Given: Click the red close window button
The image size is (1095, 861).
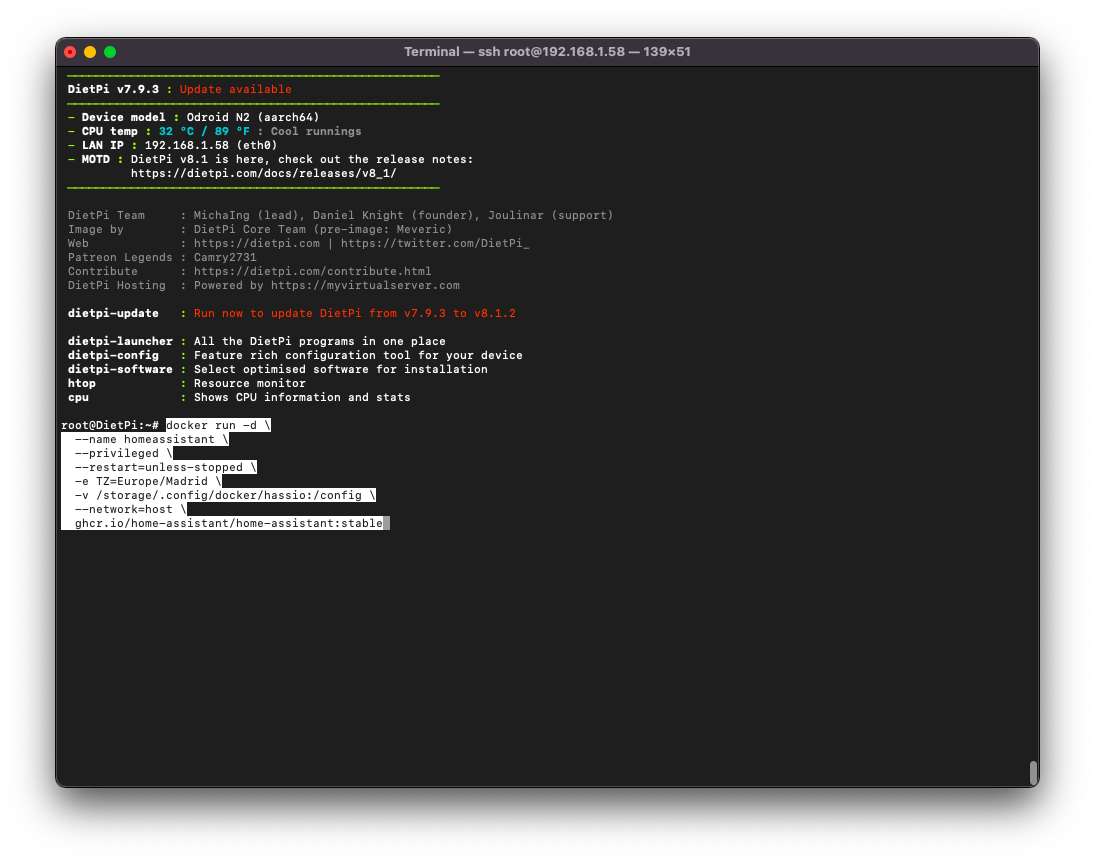Looking at the screenshot, I should tap(70, 52).
